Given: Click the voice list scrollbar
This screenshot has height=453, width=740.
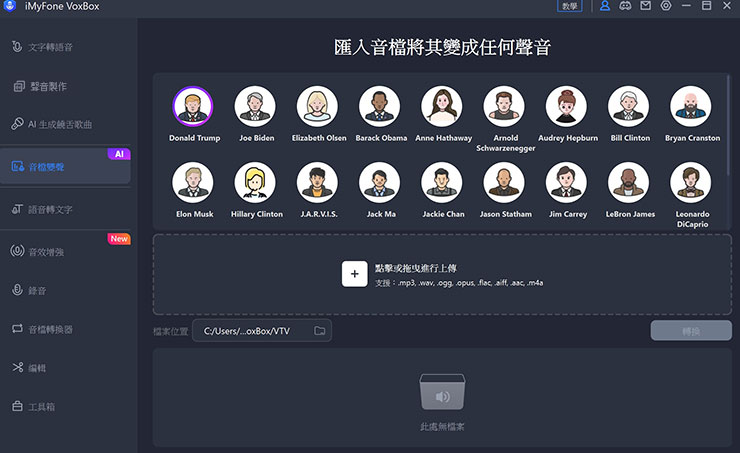Looking at the screenshot, I should 728,125.
